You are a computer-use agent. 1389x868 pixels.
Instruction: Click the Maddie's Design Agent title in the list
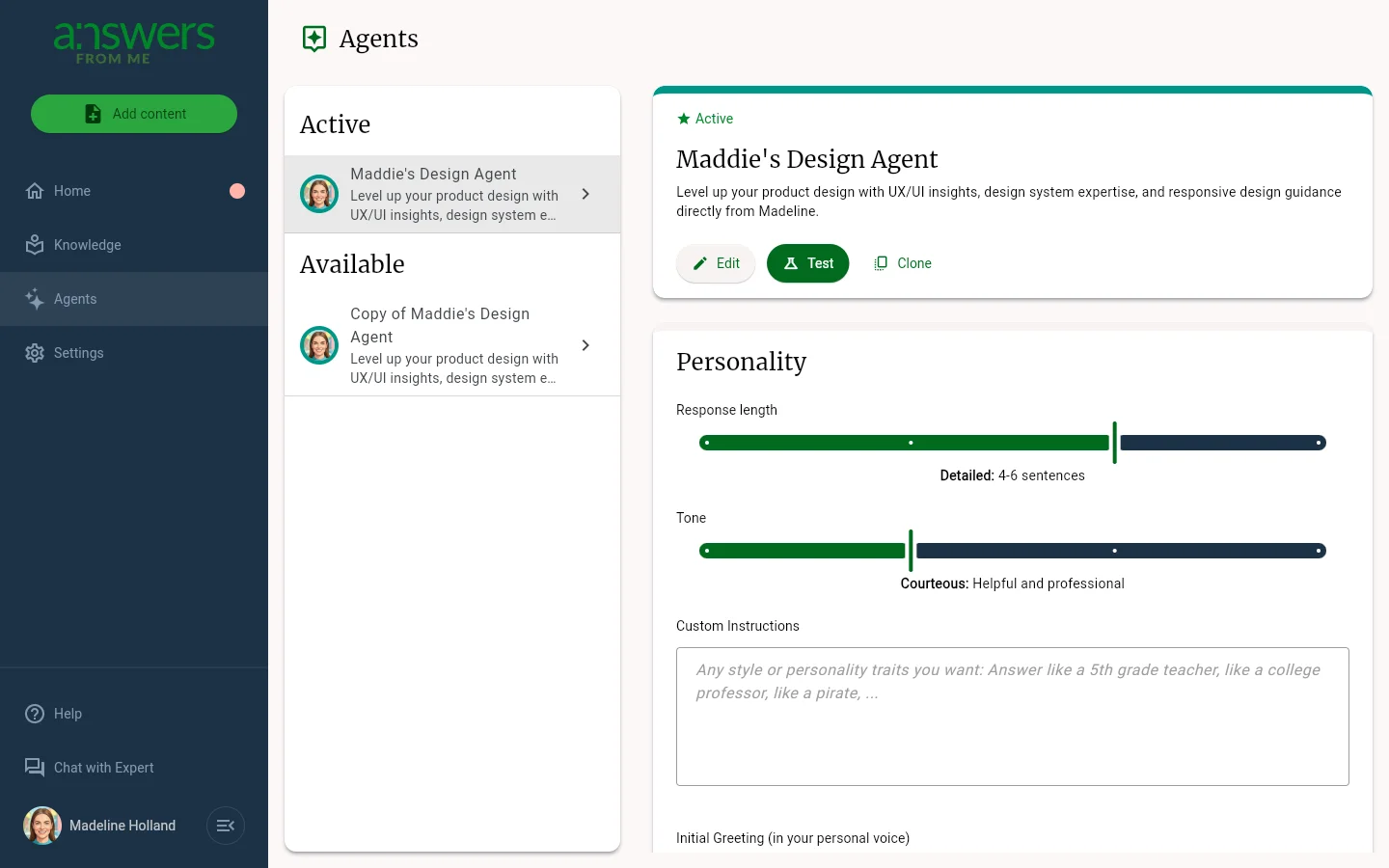(x=433, y=175)
